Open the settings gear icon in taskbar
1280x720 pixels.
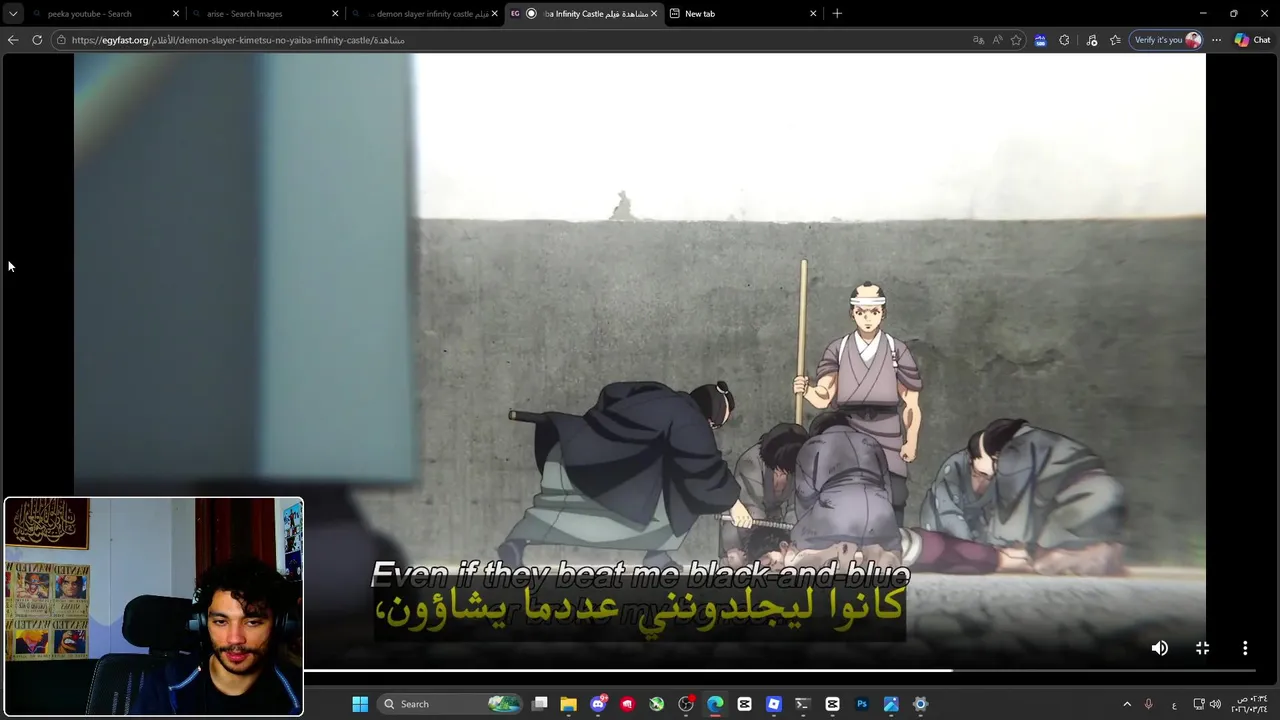click(x=920, y=704)
